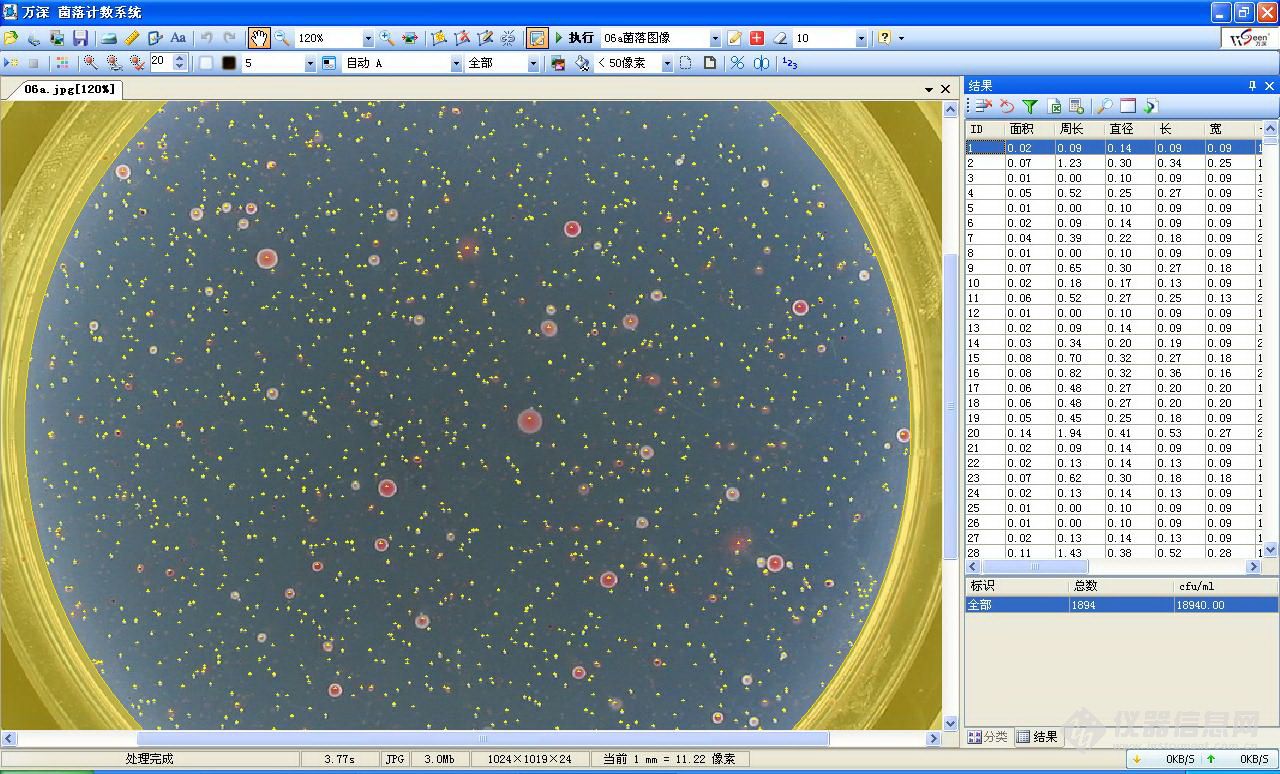This screenshot has height=774, width=1280.
Task: Click the total count 1894 cell
Action: tap(1121, 605)
